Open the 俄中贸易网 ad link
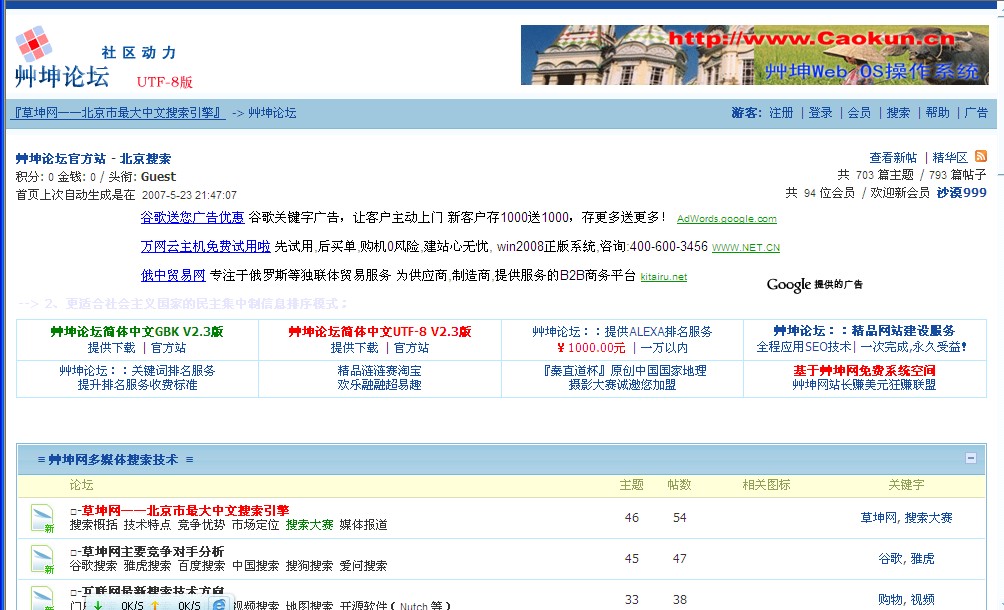The image size is (1004, 610). (173, 275)
